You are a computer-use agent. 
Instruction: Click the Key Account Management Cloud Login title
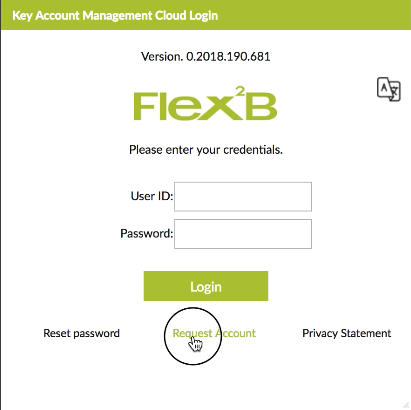(115, 15)
